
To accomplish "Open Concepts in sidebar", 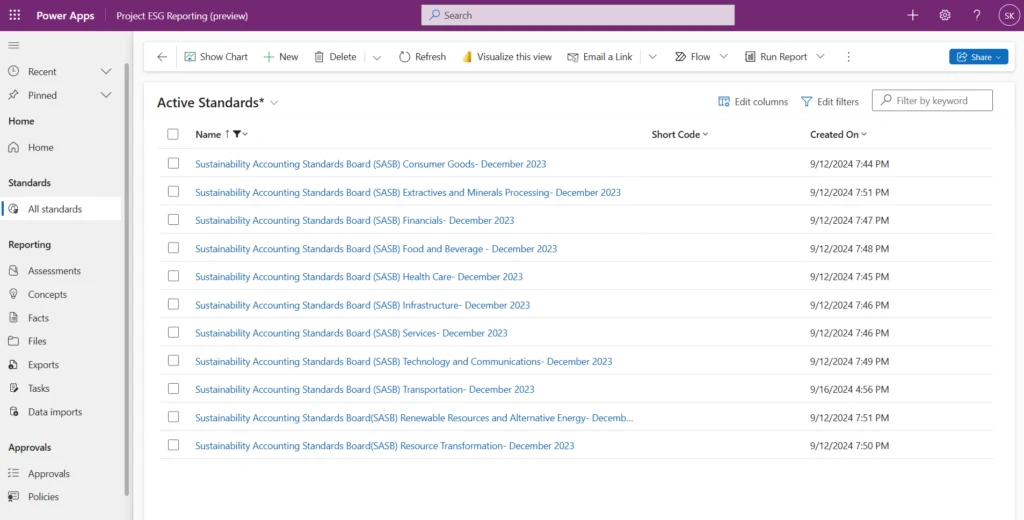I will coord(47,294).
